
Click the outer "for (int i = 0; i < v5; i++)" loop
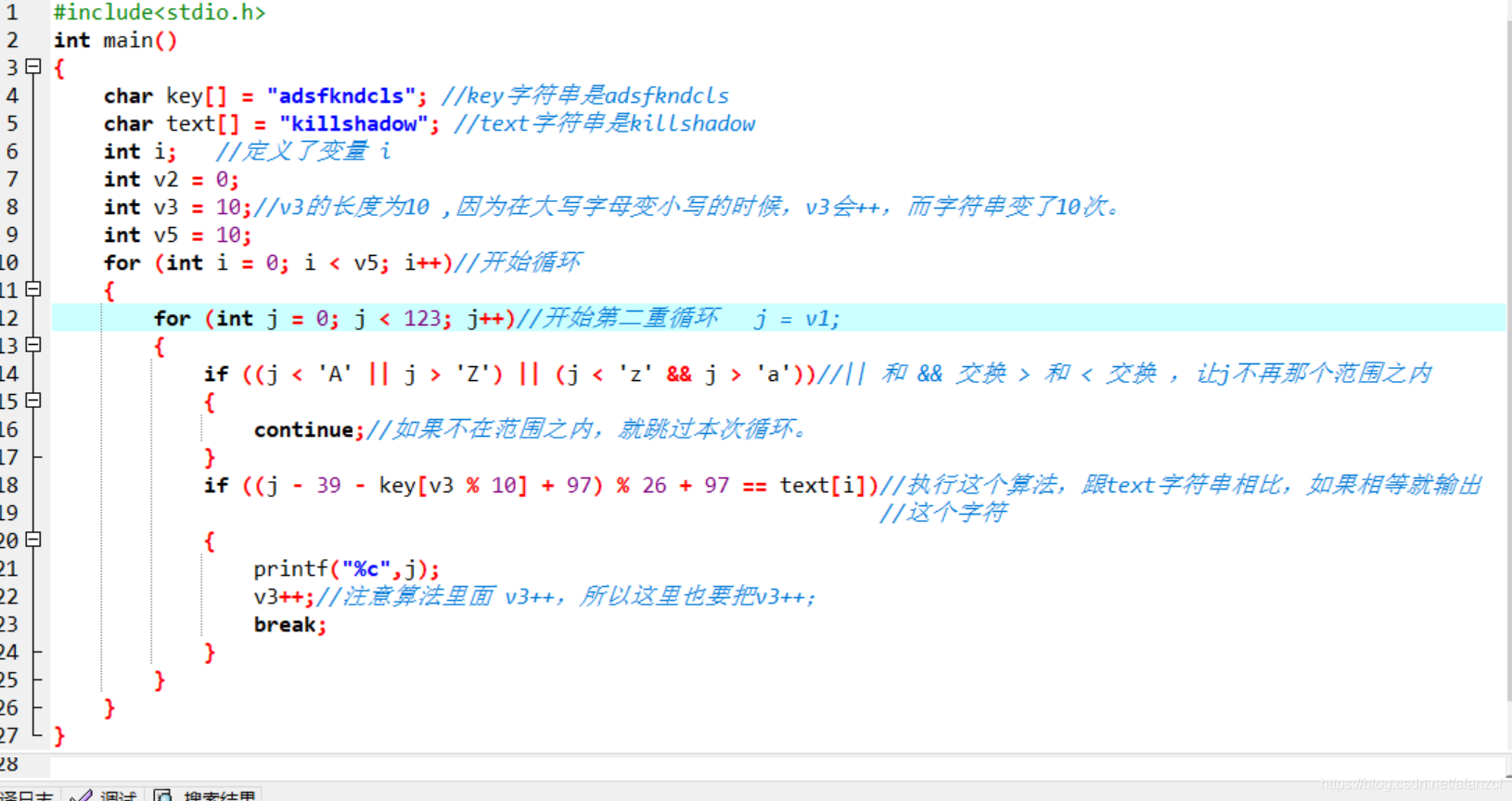278,263
